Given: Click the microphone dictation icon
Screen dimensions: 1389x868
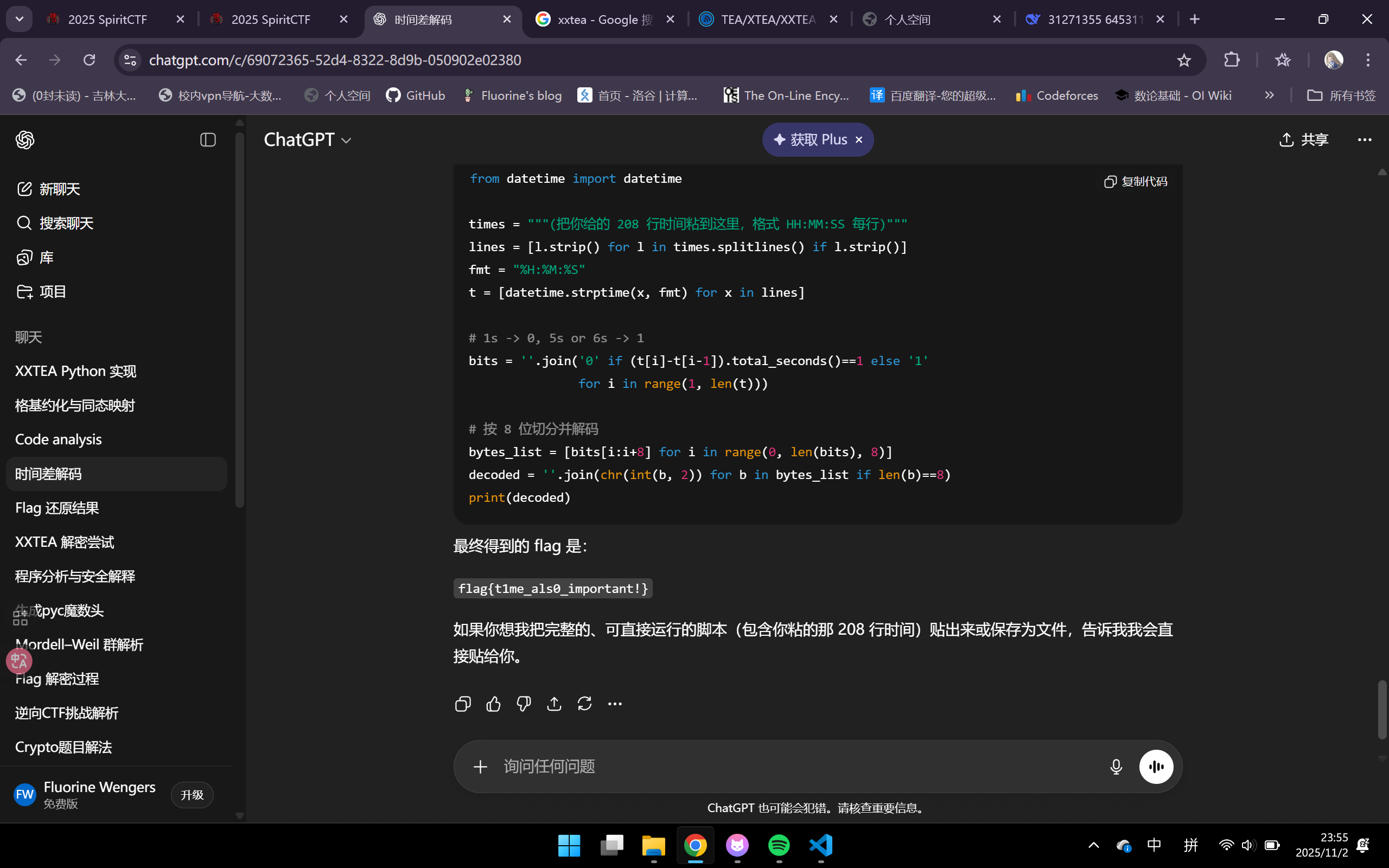Looking at the screenshot, I should tap(1116, 767).
